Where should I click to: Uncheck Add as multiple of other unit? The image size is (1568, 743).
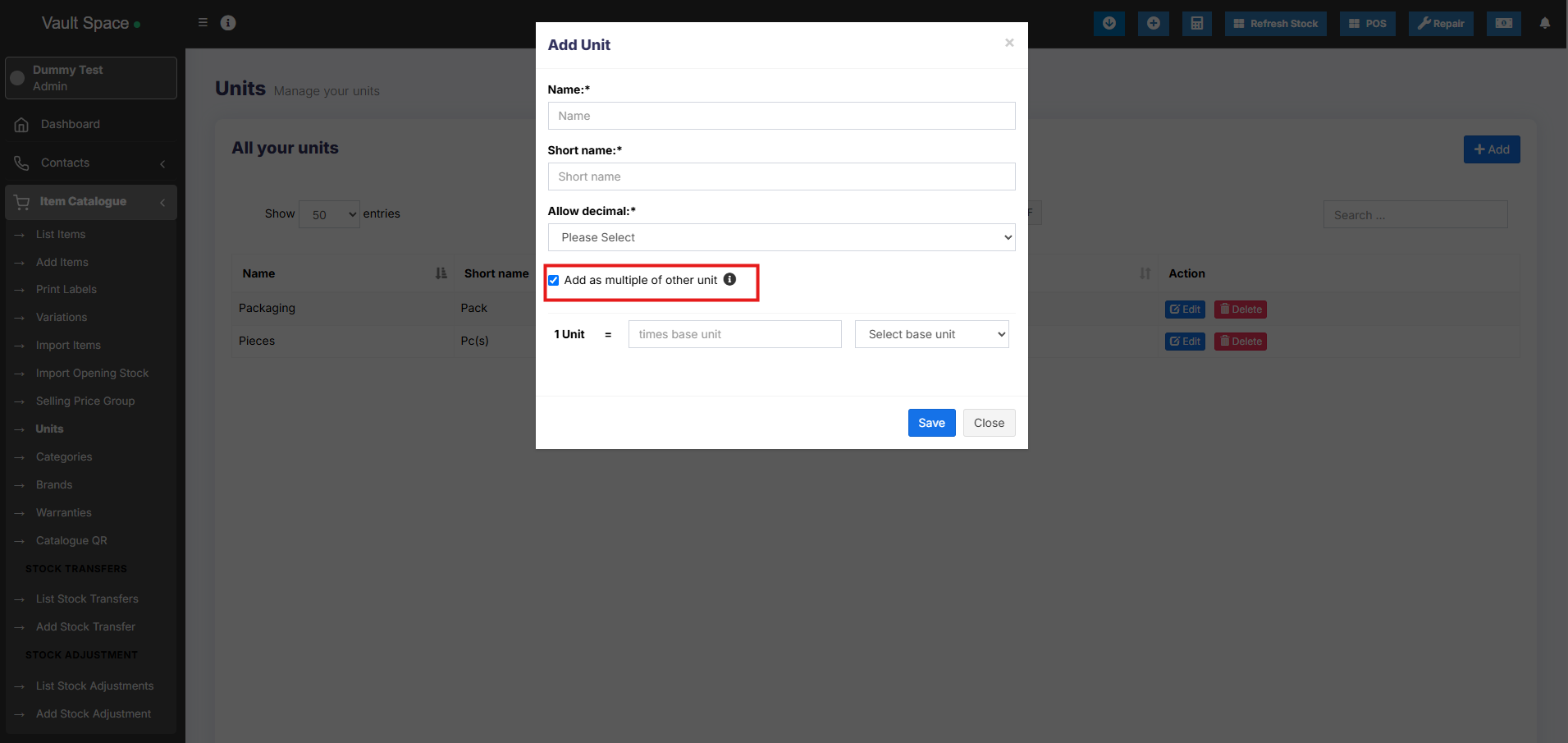[x=554, y=280]
